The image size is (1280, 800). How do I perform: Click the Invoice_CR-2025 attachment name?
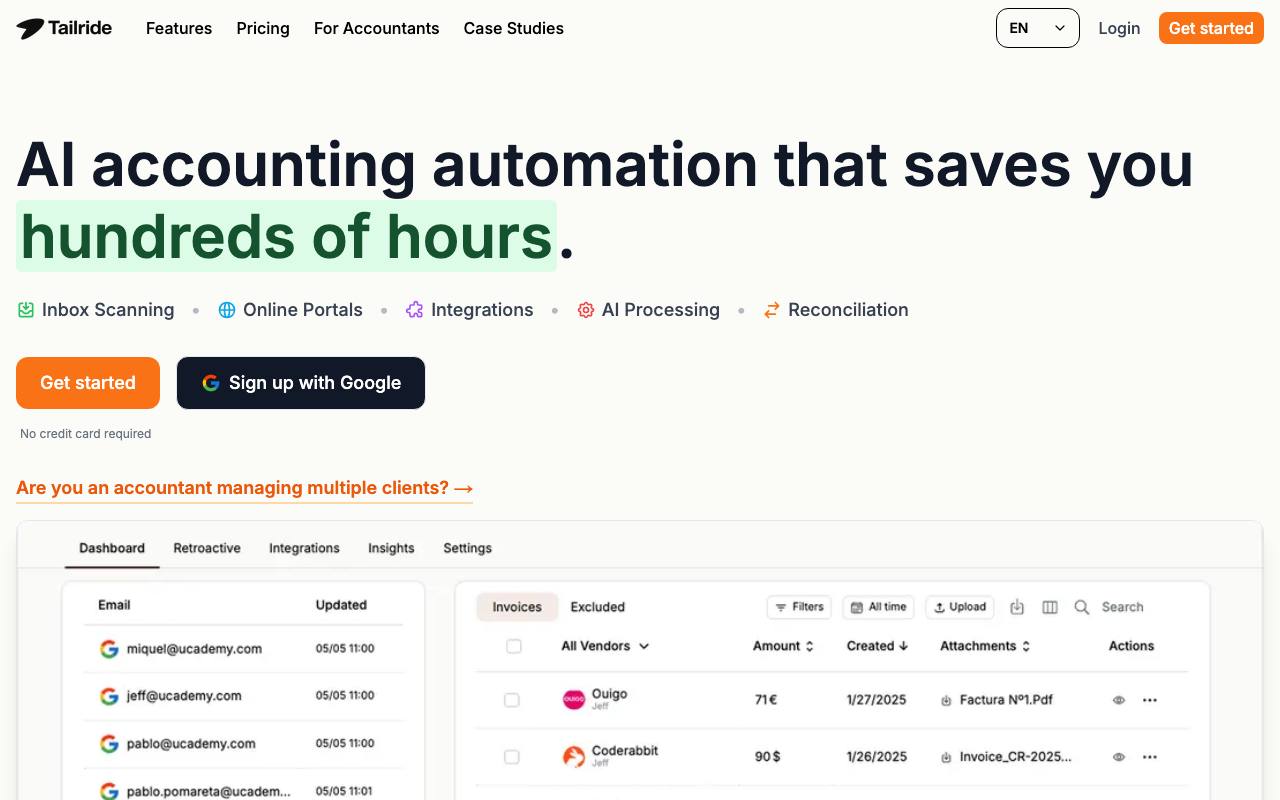click(x=1015, y=757)
